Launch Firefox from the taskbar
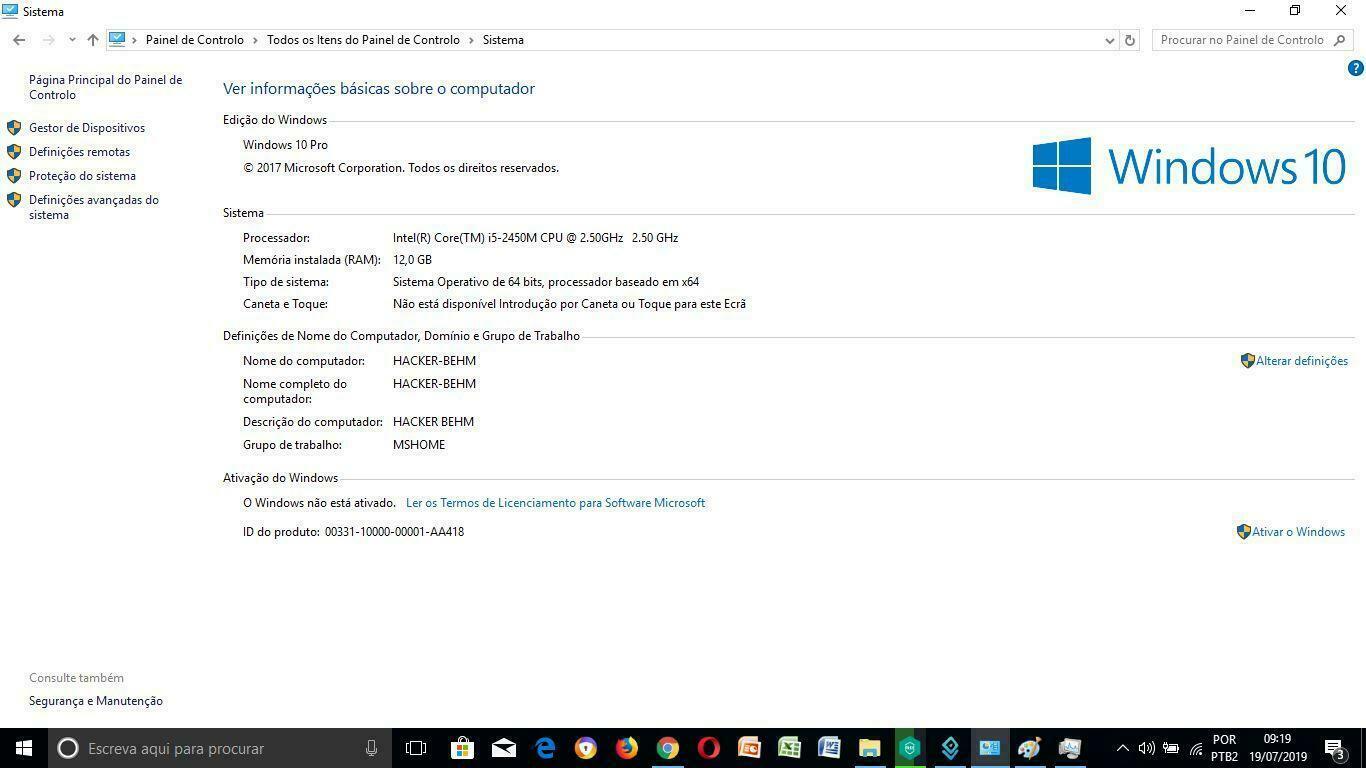Image resolution: width=1366 pixels, height=768 pixels. point(627,748)
